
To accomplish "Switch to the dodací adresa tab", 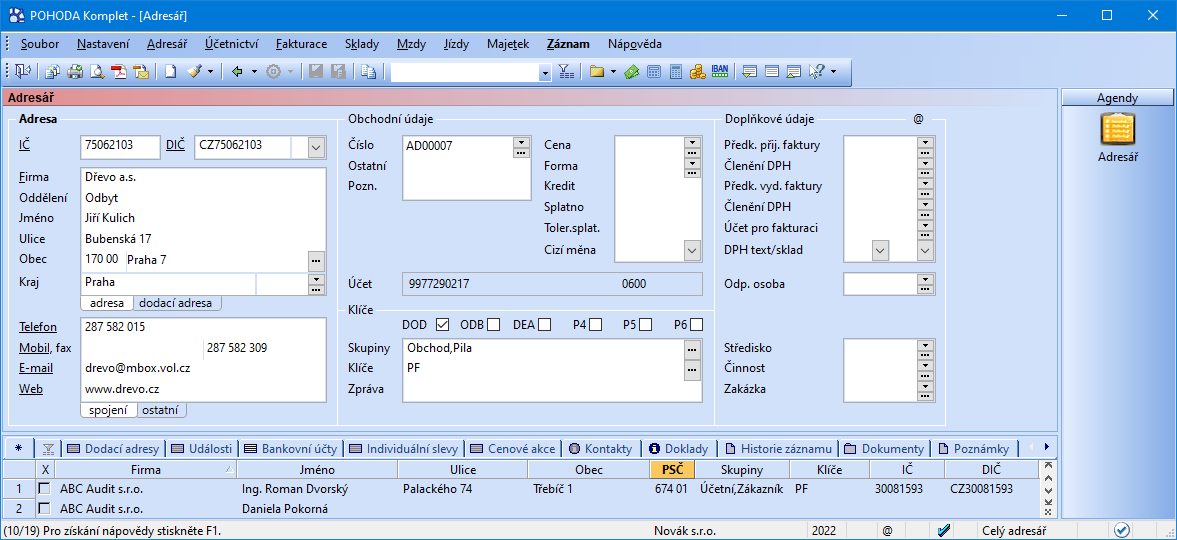I will (176, 303).
